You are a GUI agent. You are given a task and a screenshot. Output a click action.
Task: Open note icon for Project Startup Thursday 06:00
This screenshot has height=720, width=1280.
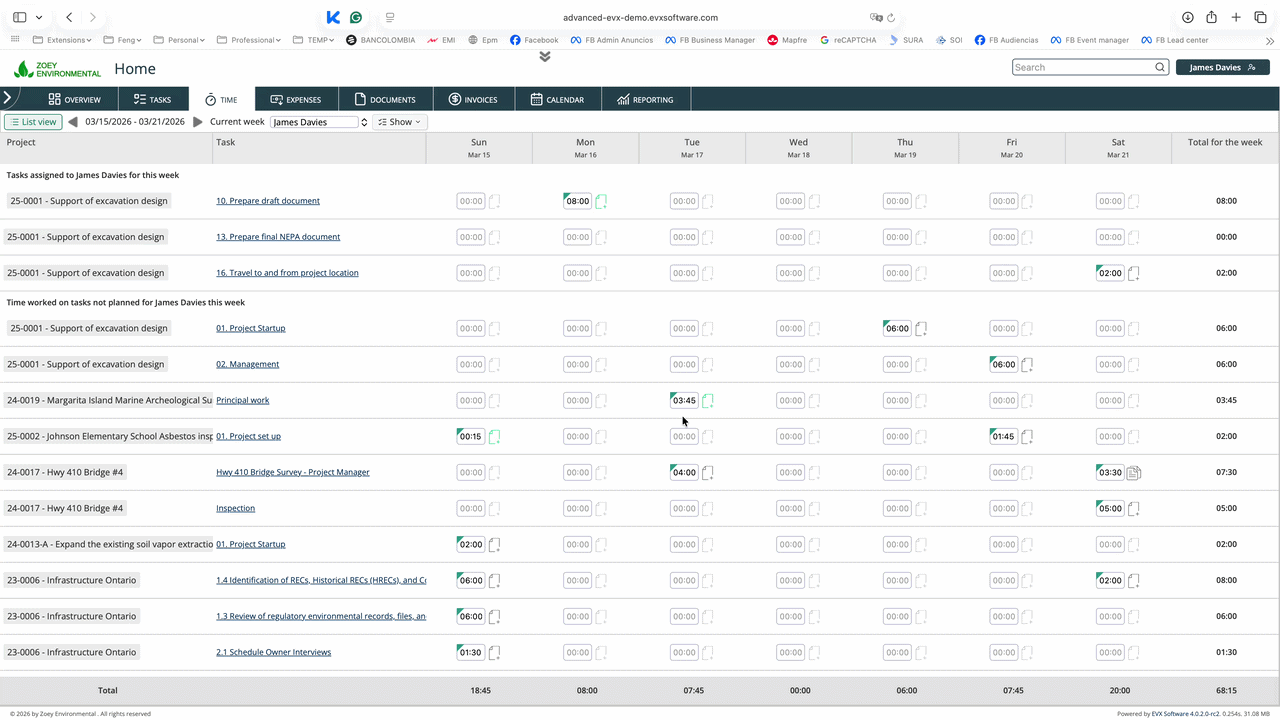pyautogui.click(x=921, y=329)
